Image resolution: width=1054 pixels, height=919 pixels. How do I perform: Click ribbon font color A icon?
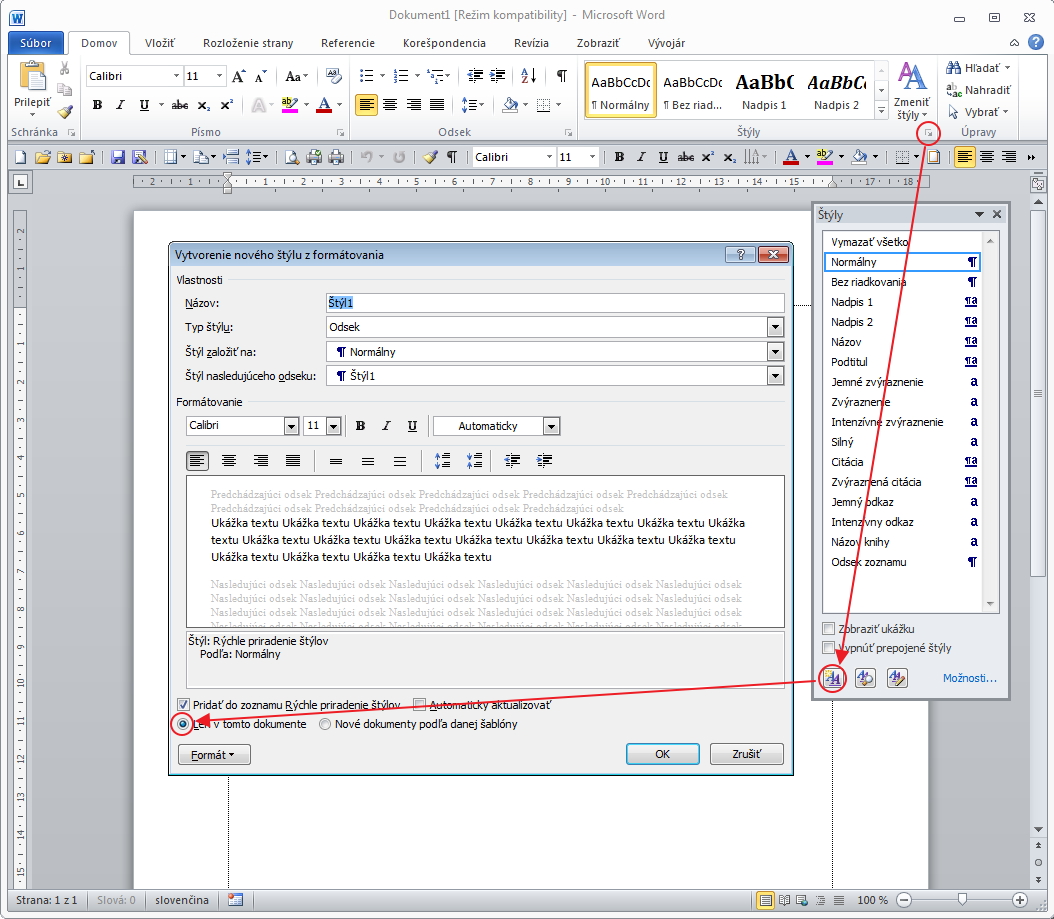pyautogui.click(x=324, y=105)
